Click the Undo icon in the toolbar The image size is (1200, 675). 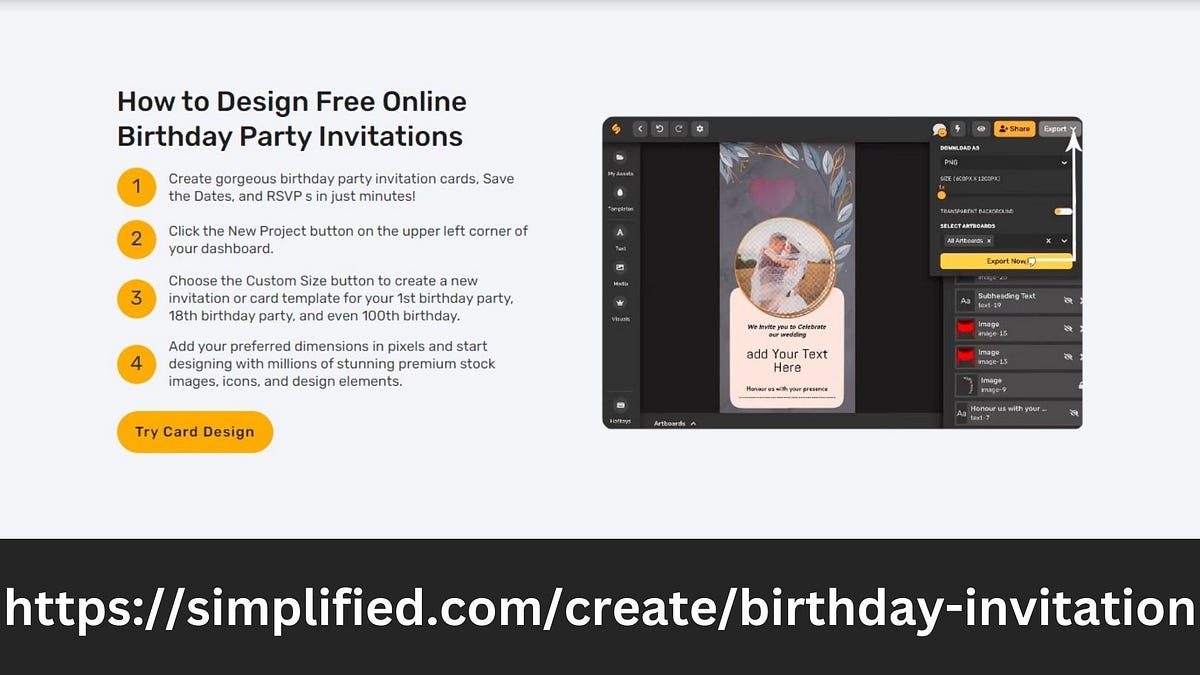coord(659,128)
